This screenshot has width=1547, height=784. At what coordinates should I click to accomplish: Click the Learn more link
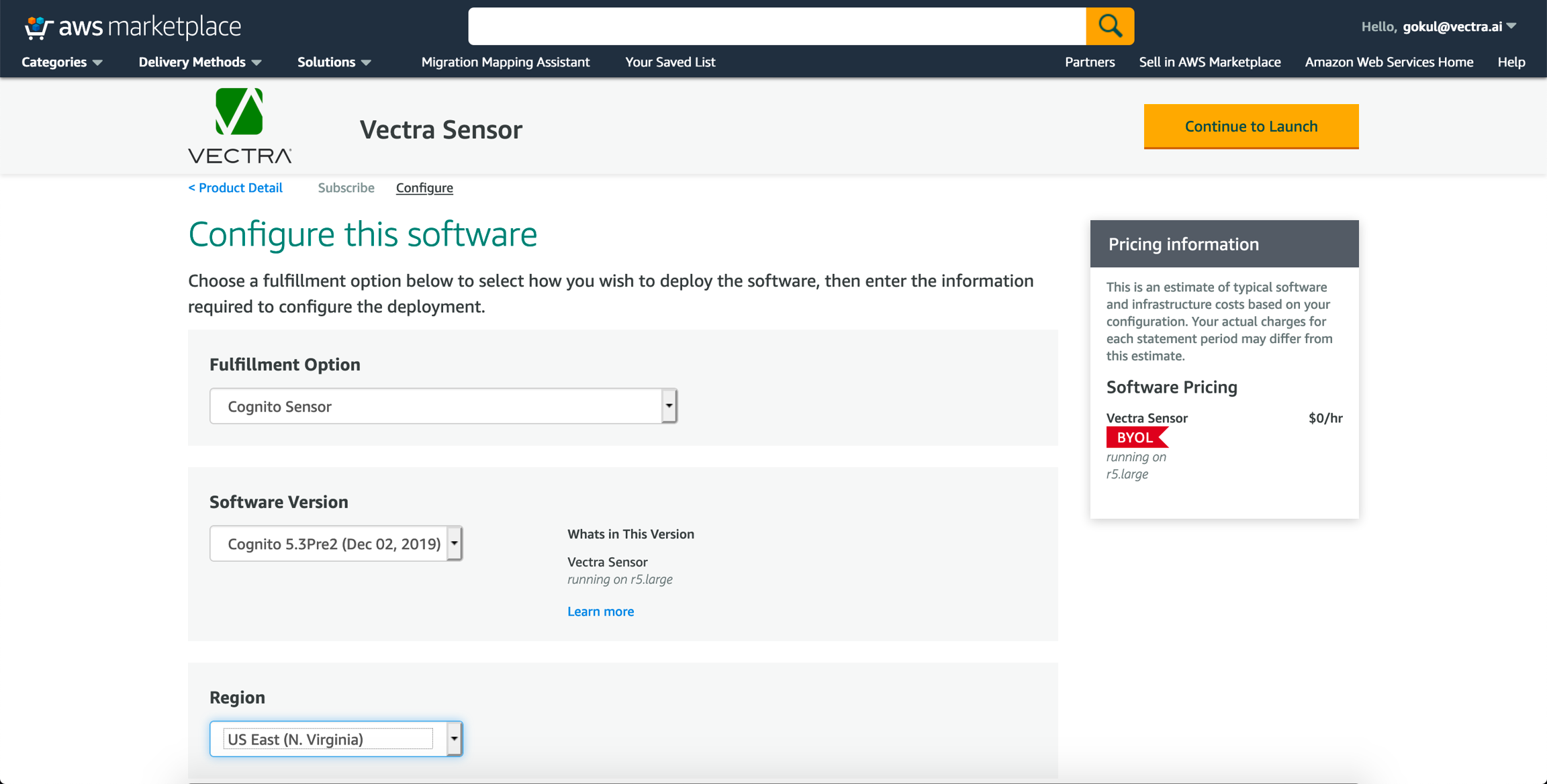pyautogui.click(x=600, y=611)
